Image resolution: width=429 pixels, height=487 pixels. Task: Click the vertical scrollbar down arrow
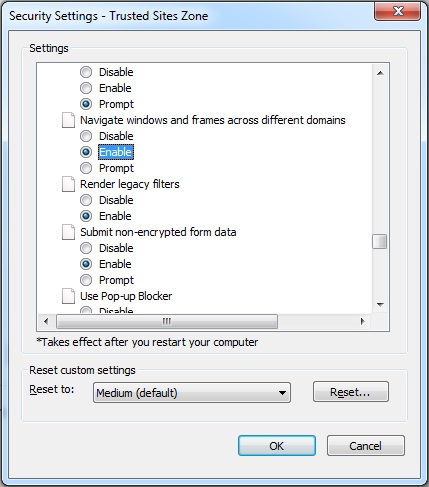[380, 304]
